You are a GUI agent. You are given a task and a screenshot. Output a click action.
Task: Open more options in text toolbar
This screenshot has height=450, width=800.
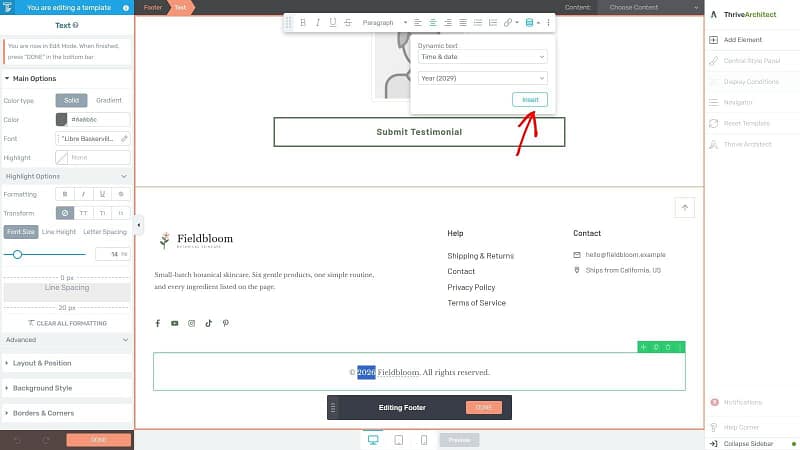tap(548, 22)
